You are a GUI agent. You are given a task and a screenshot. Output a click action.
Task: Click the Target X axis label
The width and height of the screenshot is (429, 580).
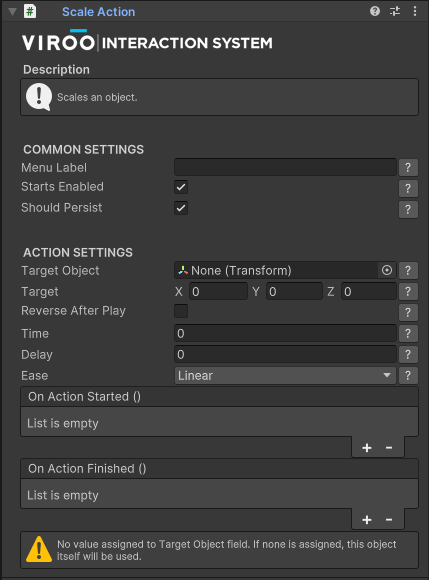179,292
